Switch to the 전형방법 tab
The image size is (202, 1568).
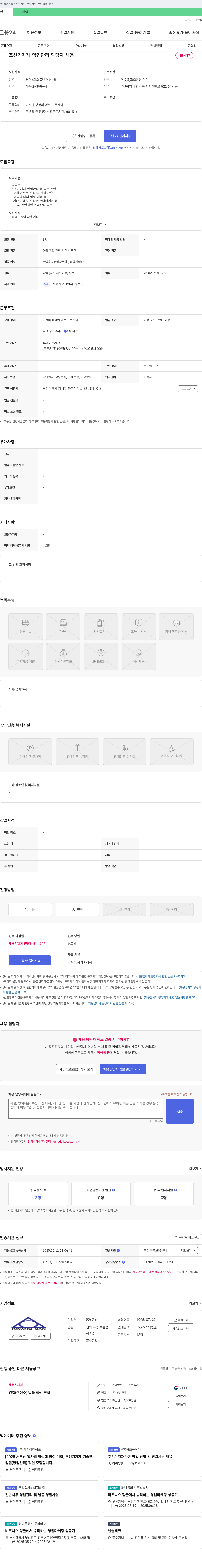[156, 46]
